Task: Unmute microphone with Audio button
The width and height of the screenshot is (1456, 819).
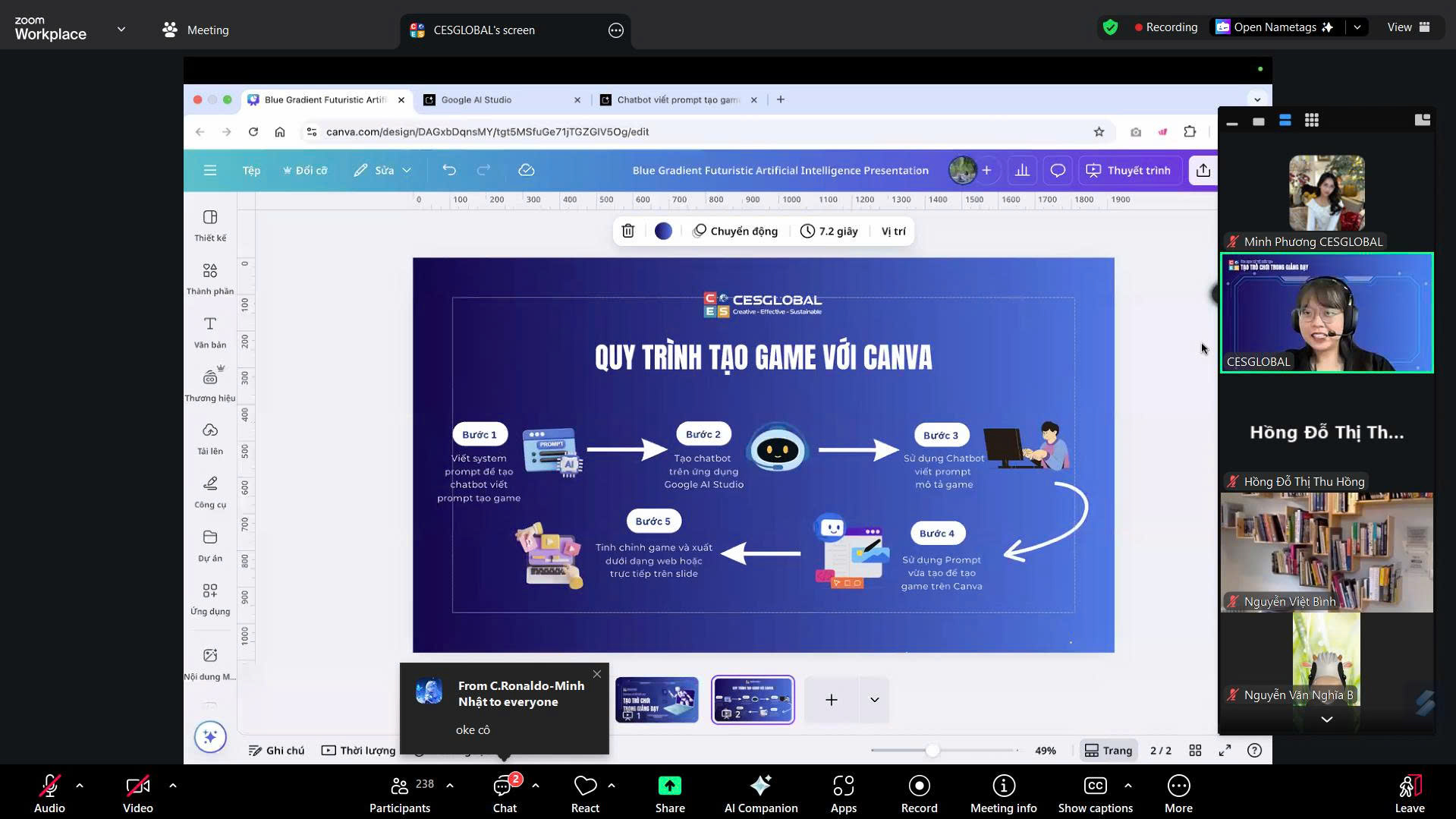Action: coord(49,794)
